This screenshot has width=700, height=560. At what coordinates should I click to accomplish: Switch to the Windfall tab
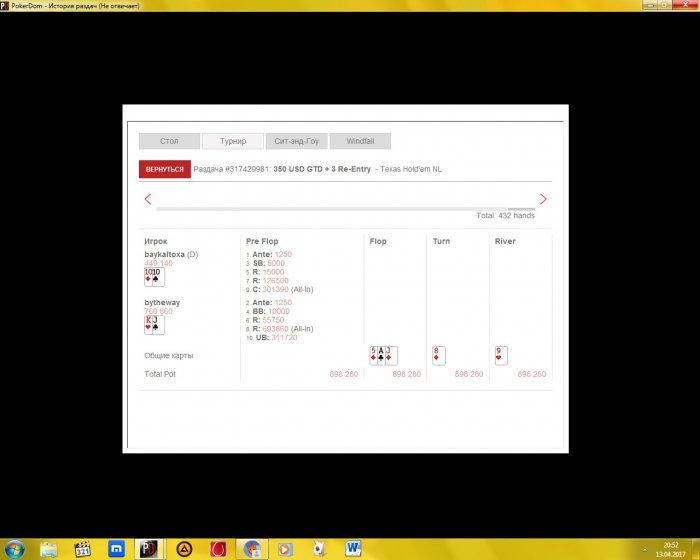click(x=360, y=141)
